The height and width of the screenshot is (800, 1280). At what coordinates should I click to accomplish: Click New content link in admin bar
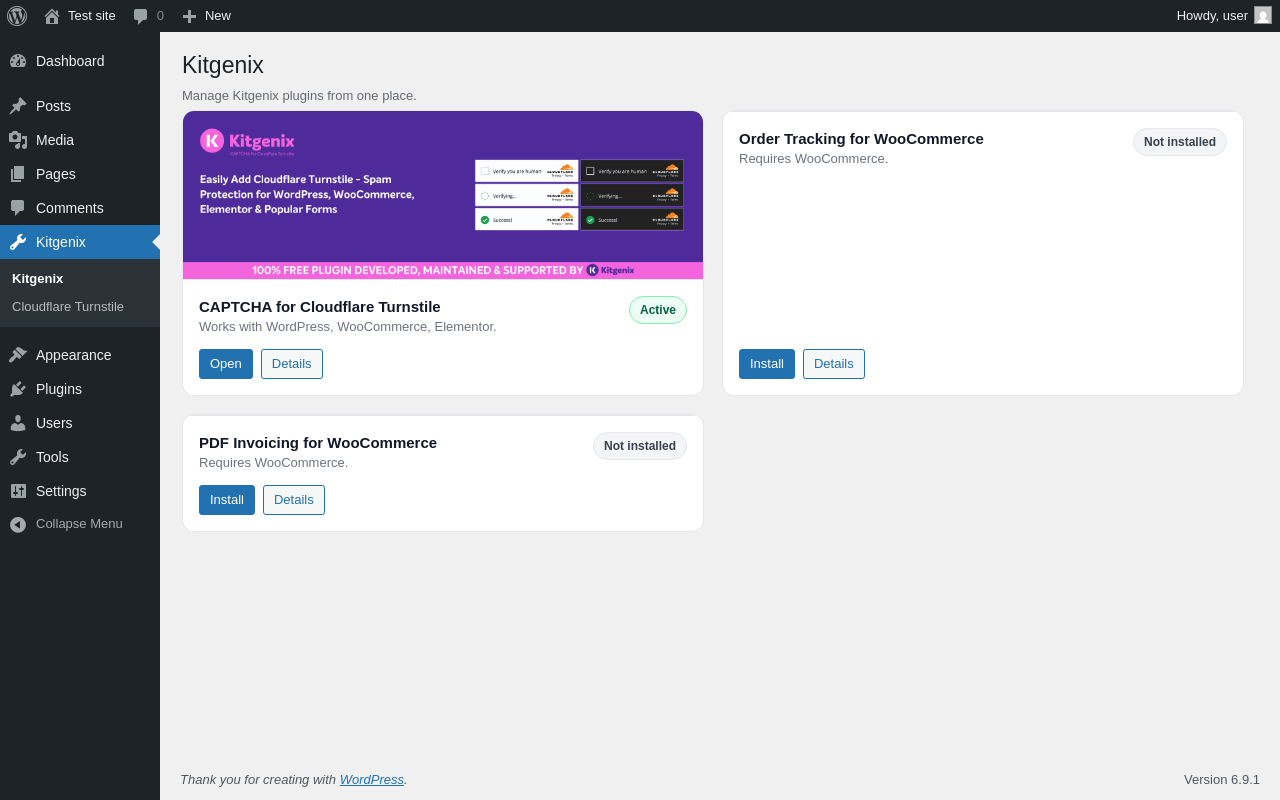coord(207,16)
